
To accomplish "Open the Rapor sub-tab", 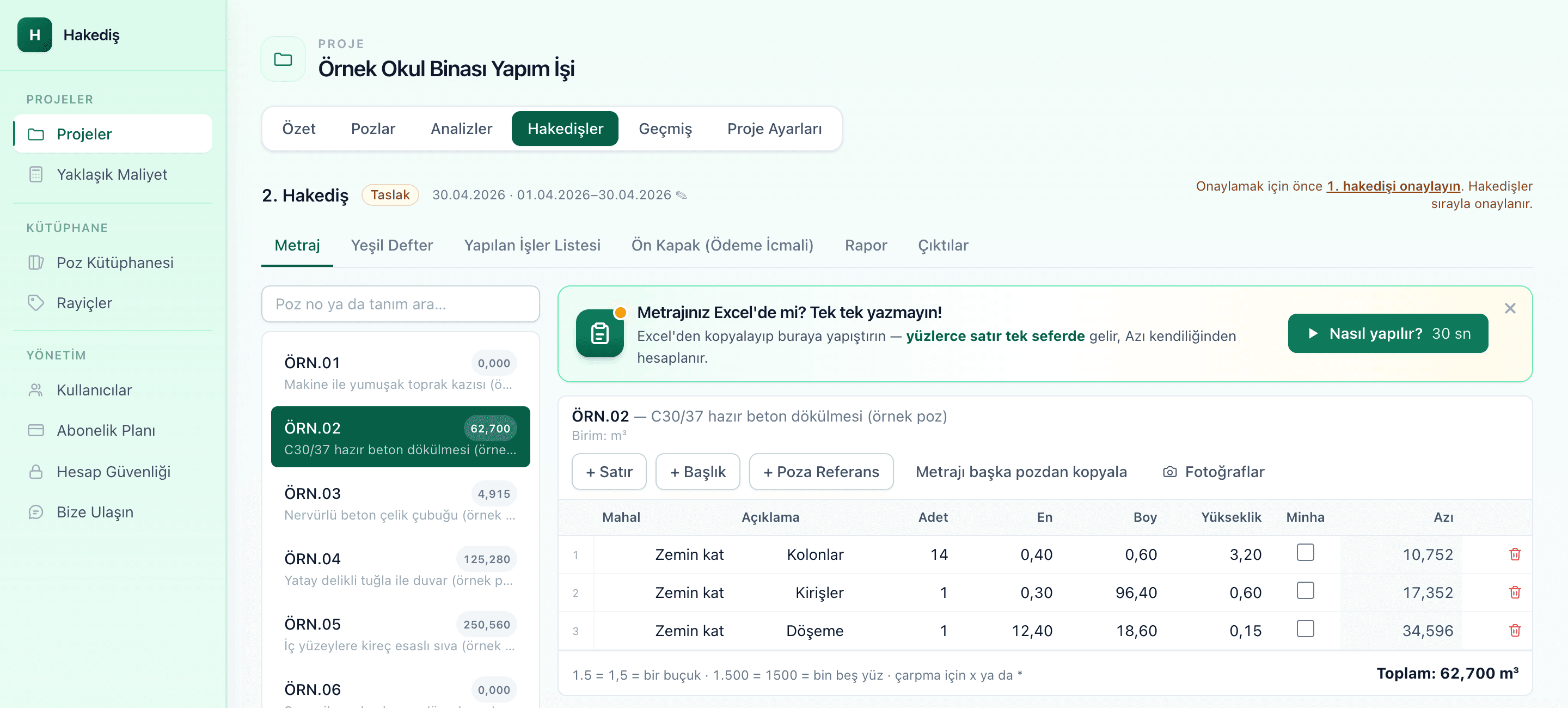I will (866, 245).
